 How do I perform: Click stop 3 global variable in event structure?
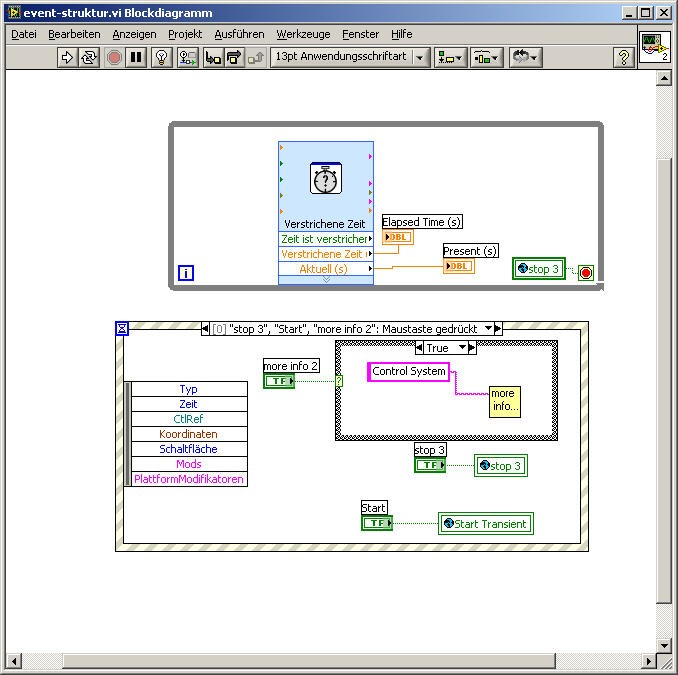[x=501, y=466]
